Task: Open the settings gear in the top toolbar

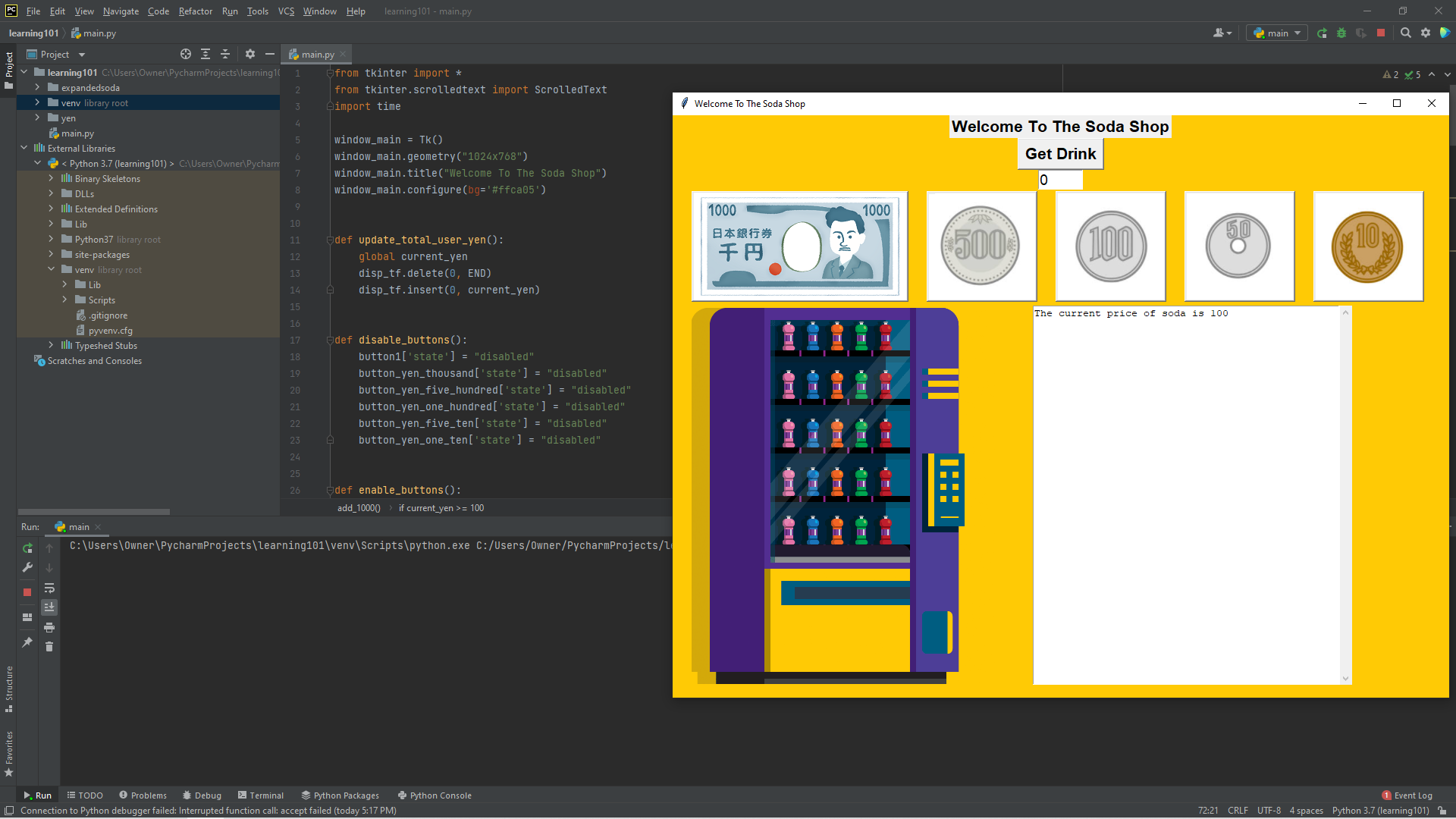Action: [1426, 33]
